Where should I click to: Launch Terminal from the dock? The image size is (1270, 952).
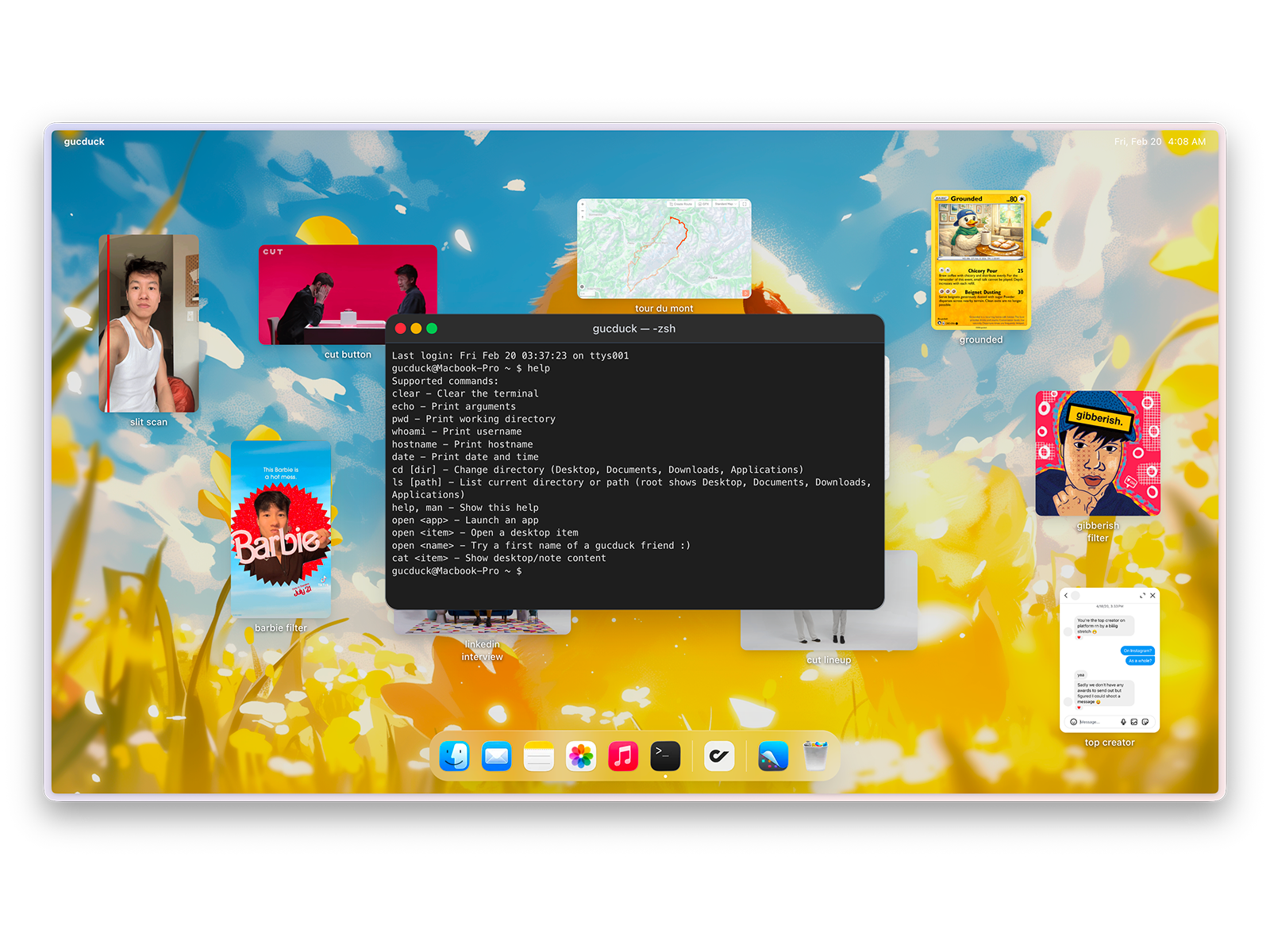pos(665,756)
